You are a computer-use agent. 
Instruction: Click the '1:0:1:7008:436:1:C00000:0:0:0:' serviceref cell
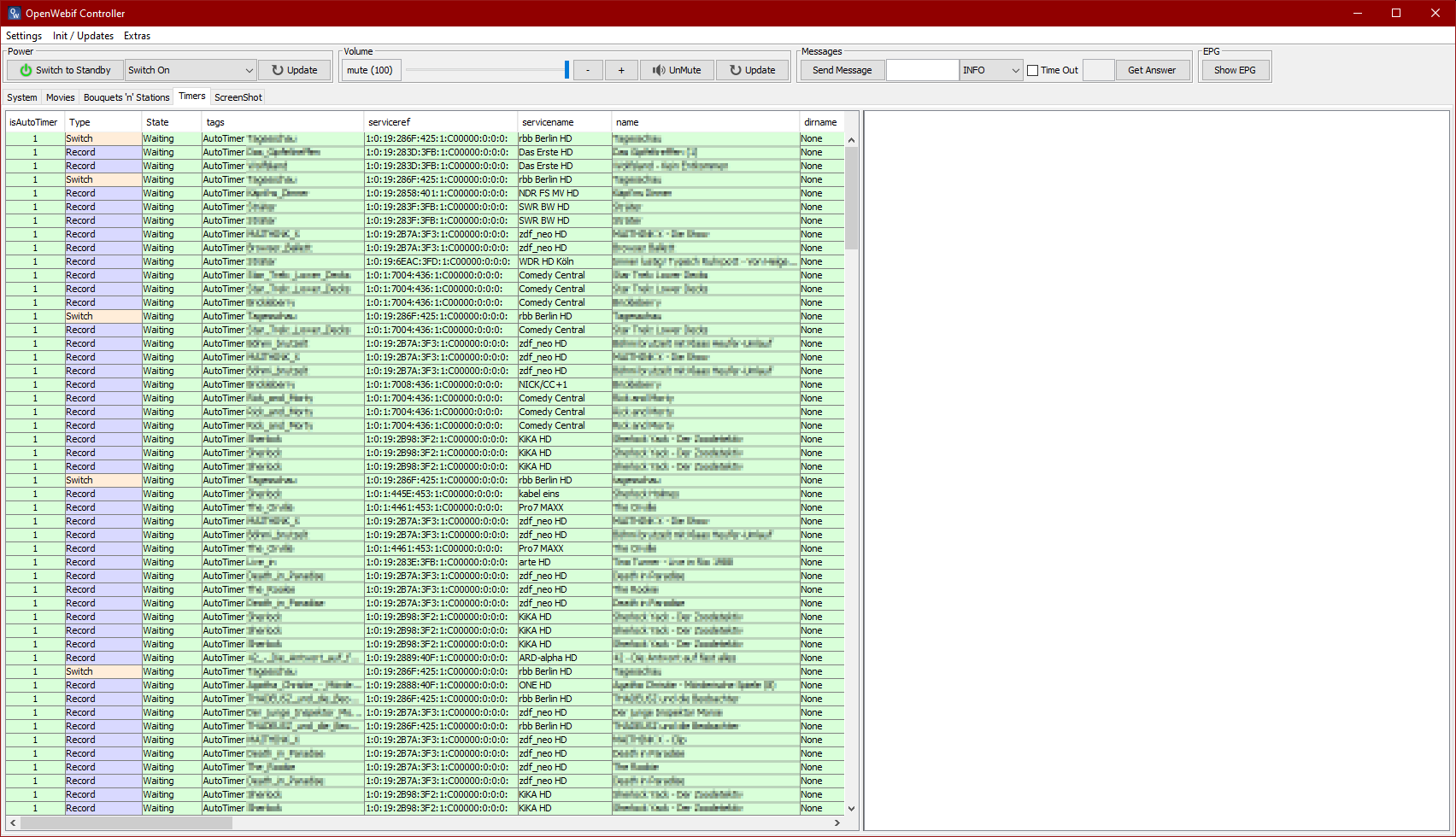pos(441,384)
